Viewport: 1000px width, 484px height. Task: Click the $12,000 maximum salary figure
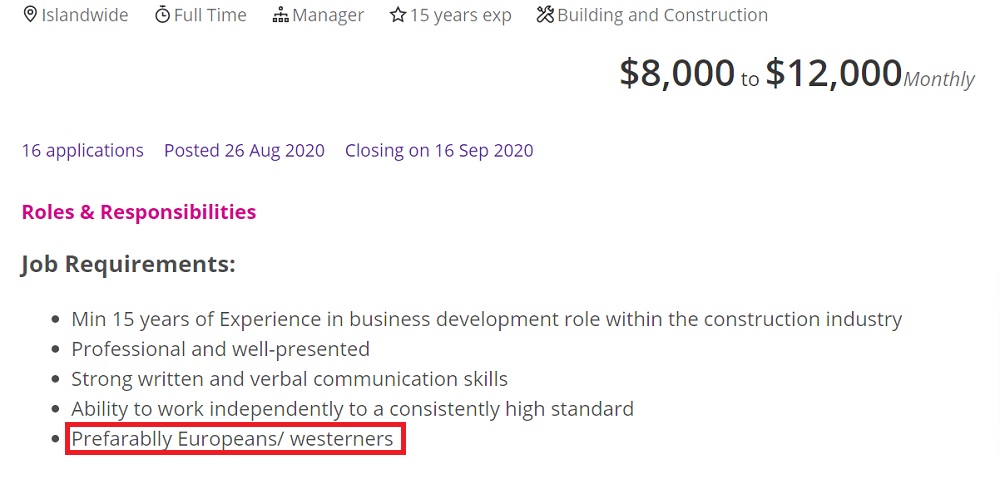[834, 72]
